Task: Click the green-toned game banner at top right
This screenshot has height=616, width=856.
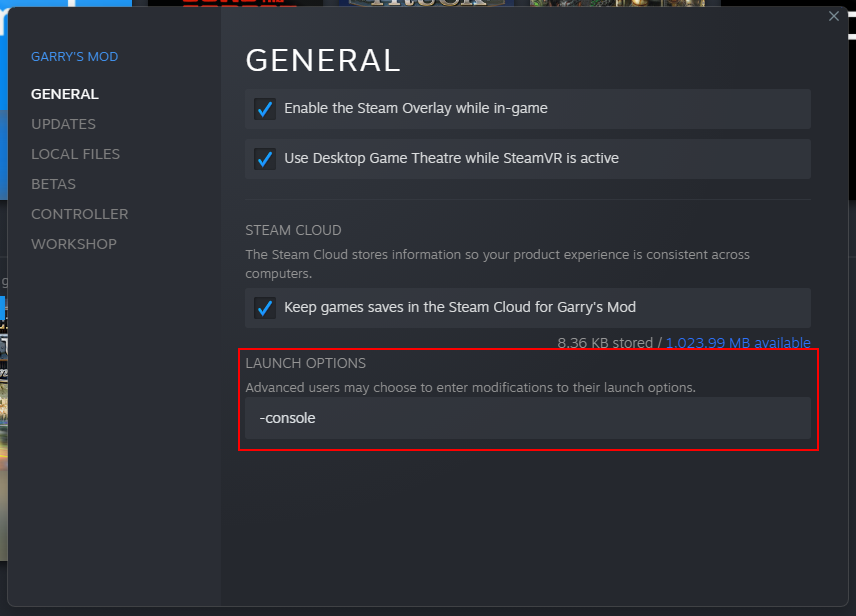Action: click(617, 3)
